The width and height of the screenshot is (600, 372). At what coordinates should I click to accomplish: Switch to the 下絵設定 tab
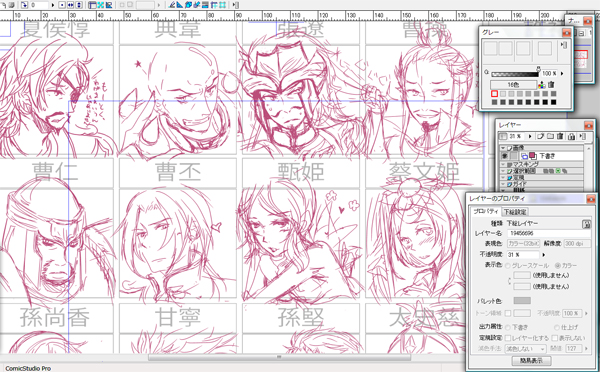pos(515,212)
